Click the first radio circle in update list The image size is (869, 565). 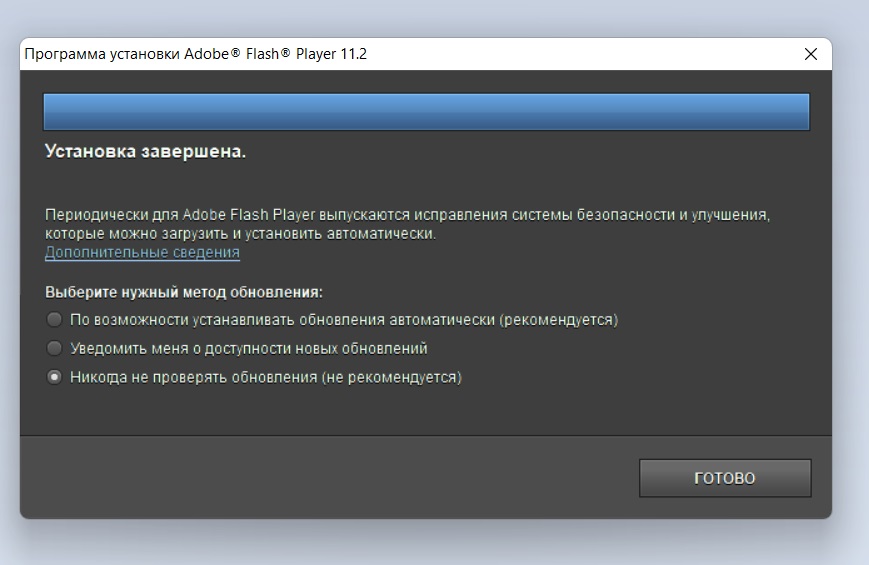[x=54, y=319]
